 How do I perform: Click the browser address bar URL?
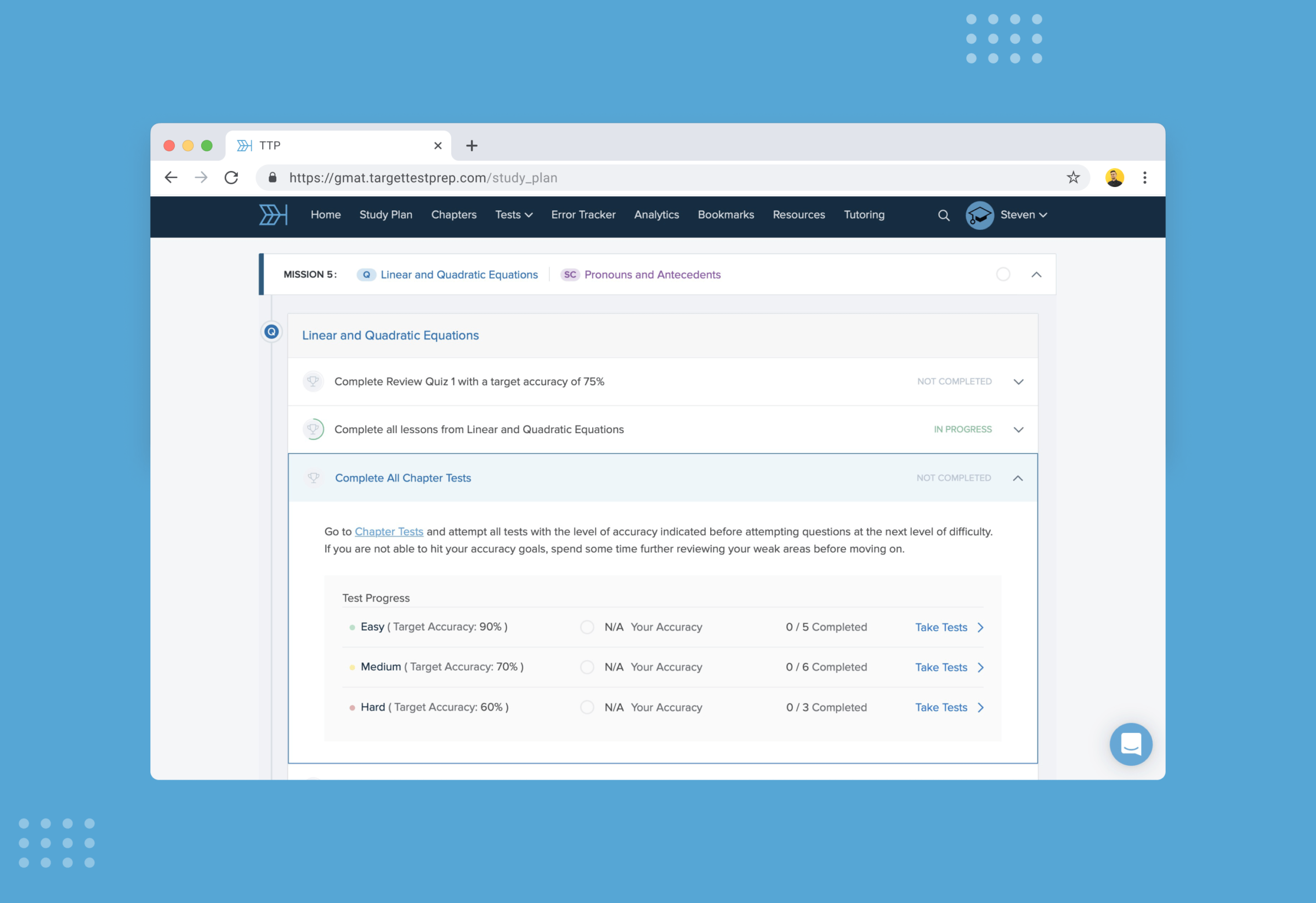tap(423, 178)
